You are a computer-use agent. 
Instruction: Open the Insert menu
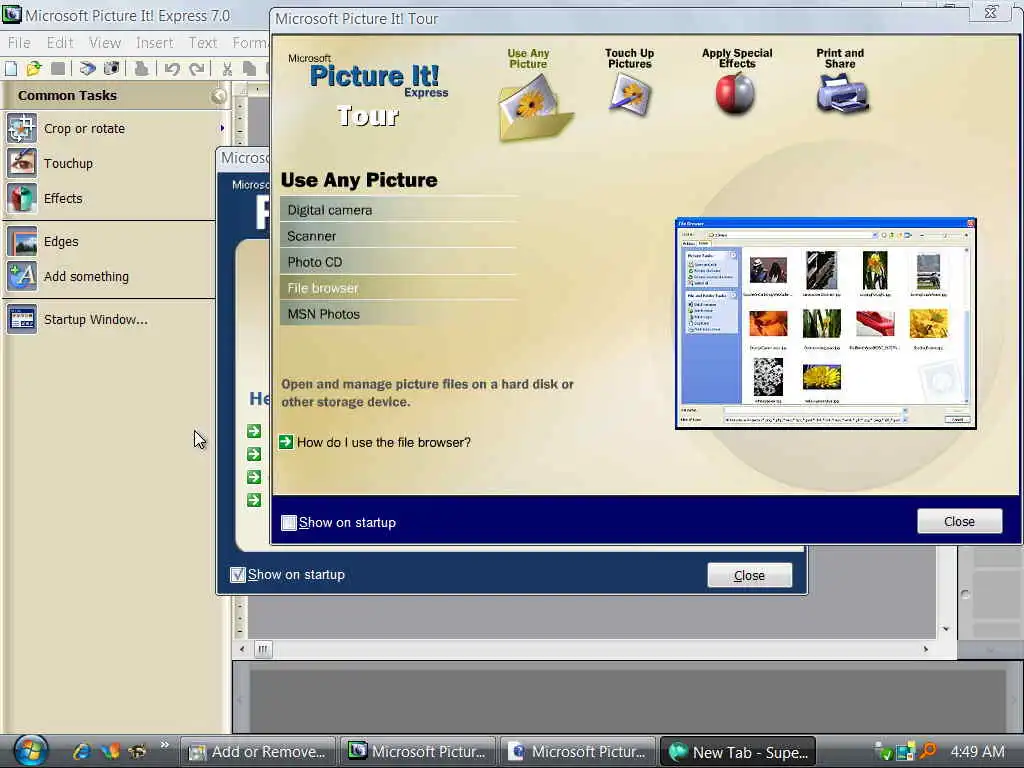tap(155, 43)
